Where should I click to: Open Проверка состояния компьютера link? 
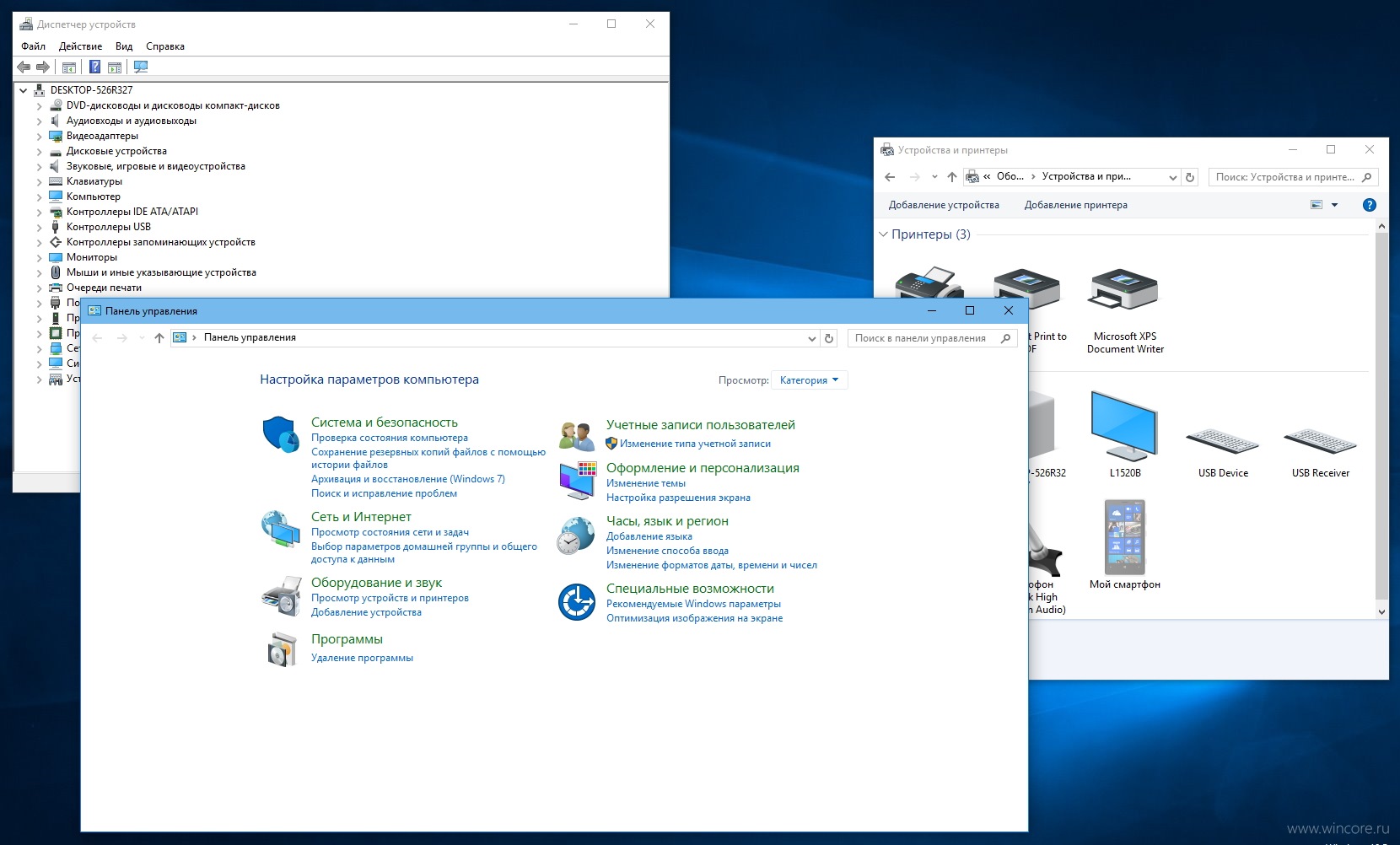coord(390,438)
